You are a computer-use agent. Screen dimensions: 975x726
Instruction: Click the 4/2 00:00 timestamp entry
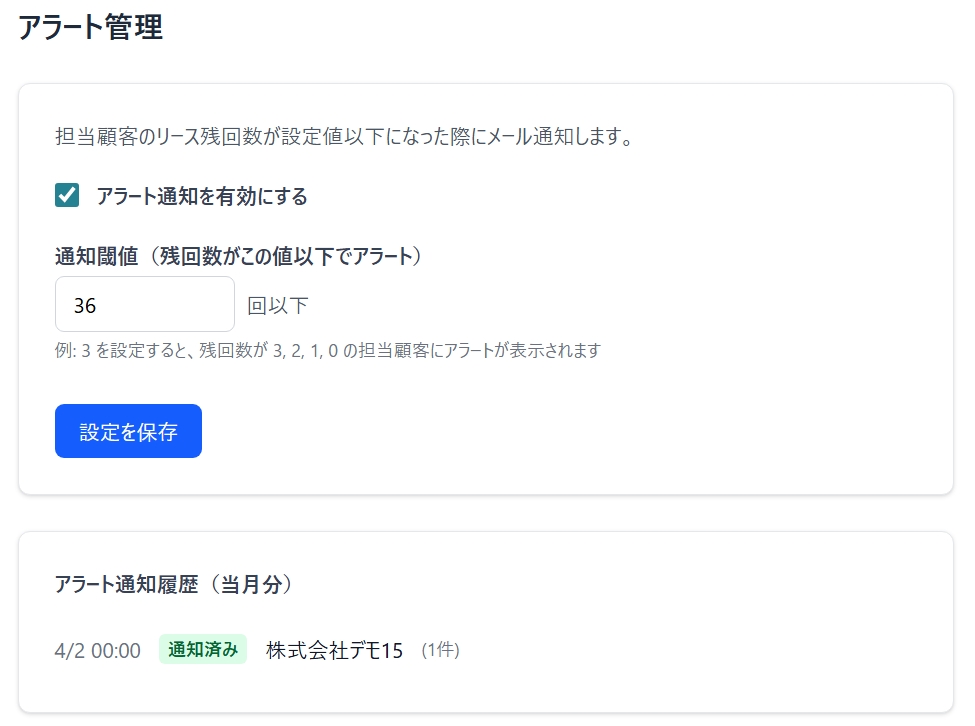[95, 650]
